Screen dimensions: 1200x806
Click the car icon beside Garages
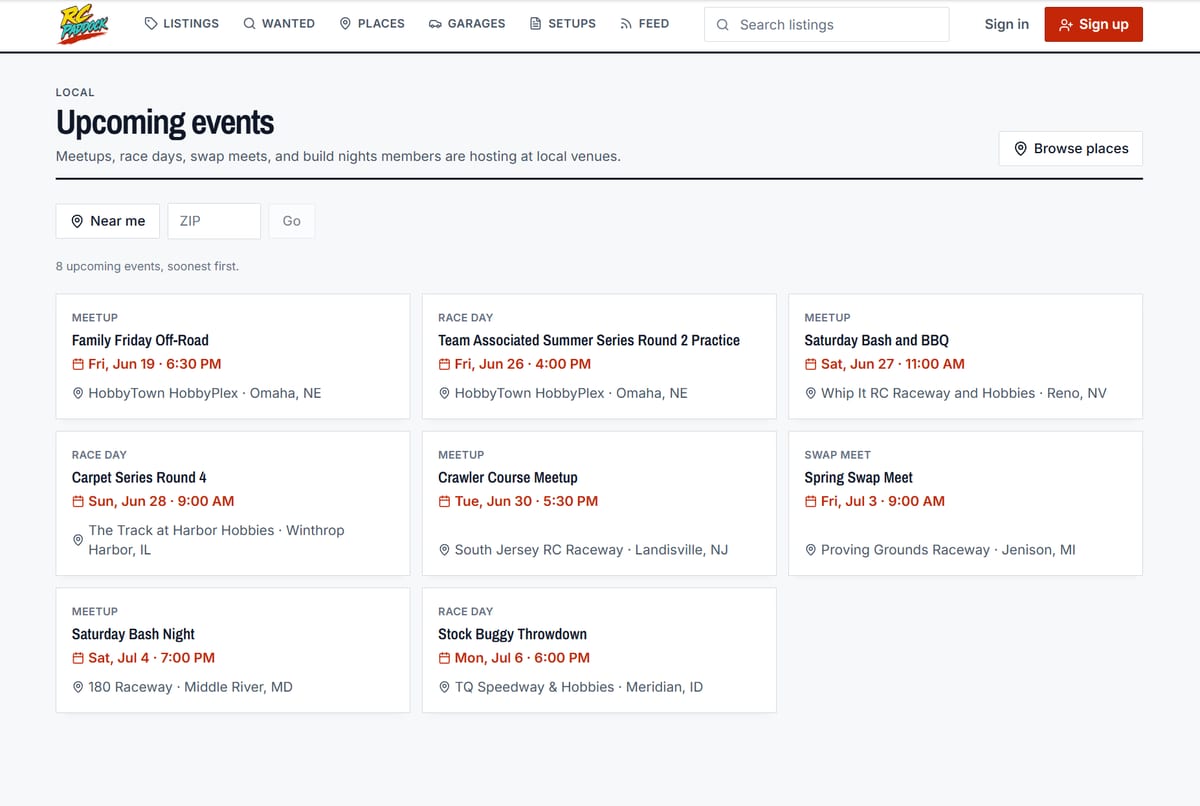pos(435,23)
